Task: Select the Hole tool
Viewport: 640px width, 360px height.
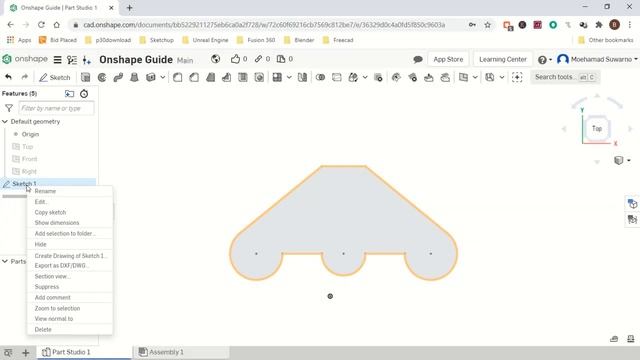Action: click(259, 77)
